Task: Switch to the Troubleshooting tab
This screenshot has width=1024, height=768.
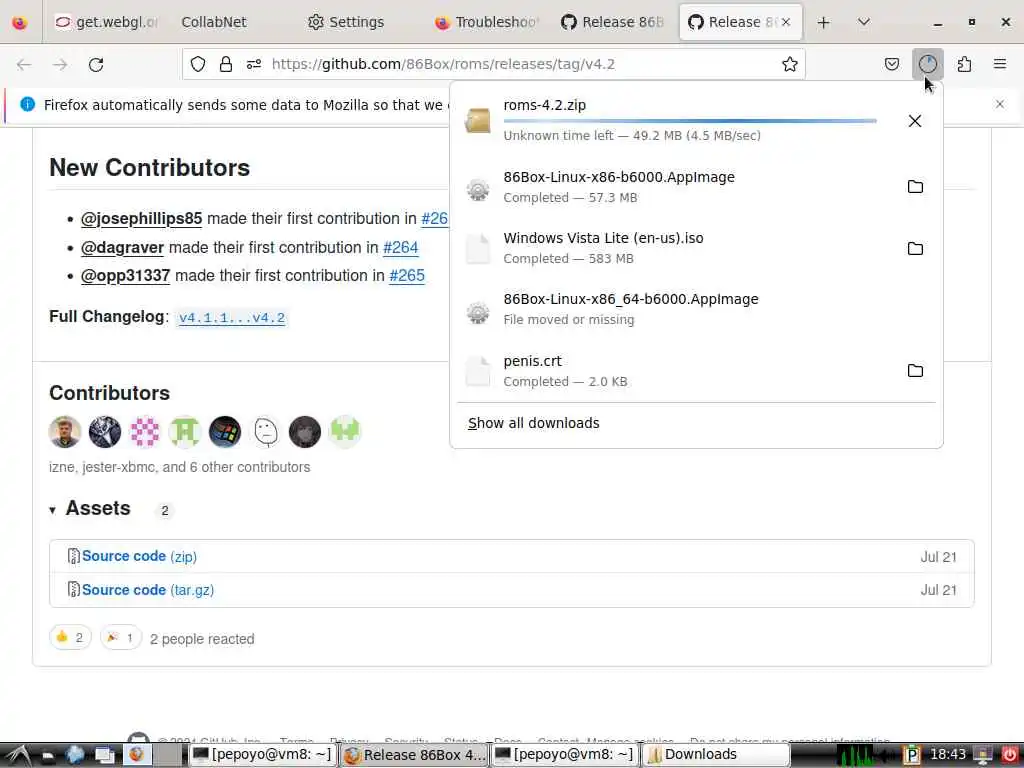Action: click(x=487, y=22)
